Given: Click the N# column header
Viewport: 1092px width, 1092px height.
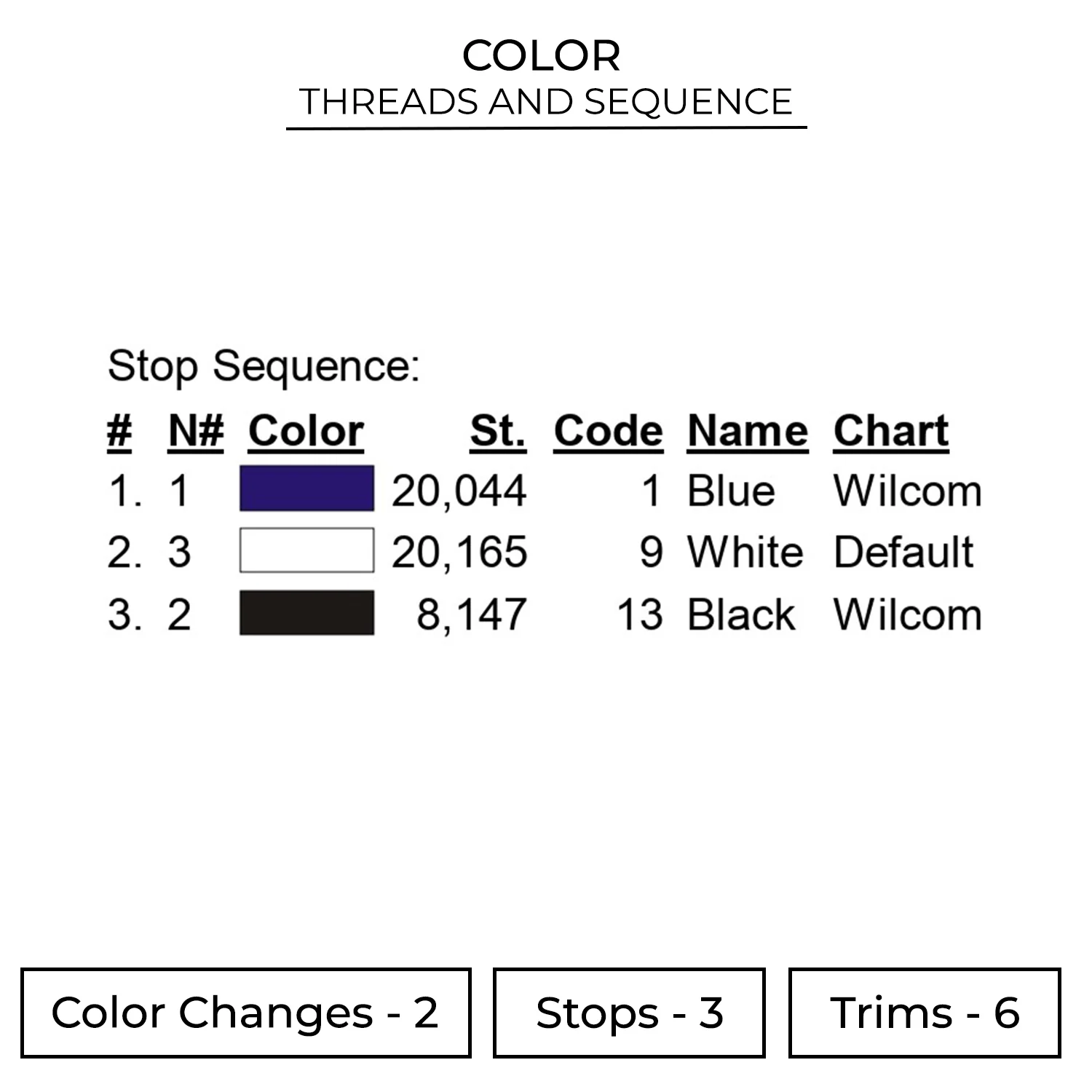Looking at the screenshot, I should 195,431.
